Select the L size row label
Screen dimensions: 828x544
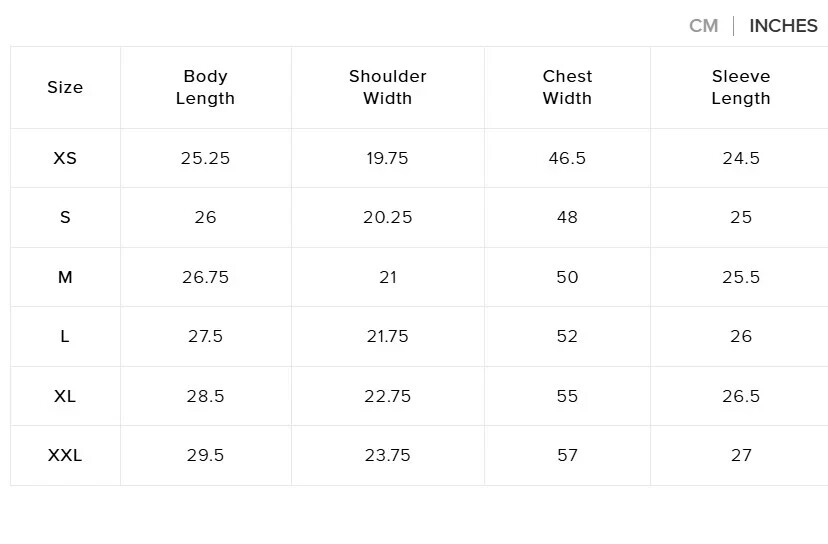pos(65,336)
